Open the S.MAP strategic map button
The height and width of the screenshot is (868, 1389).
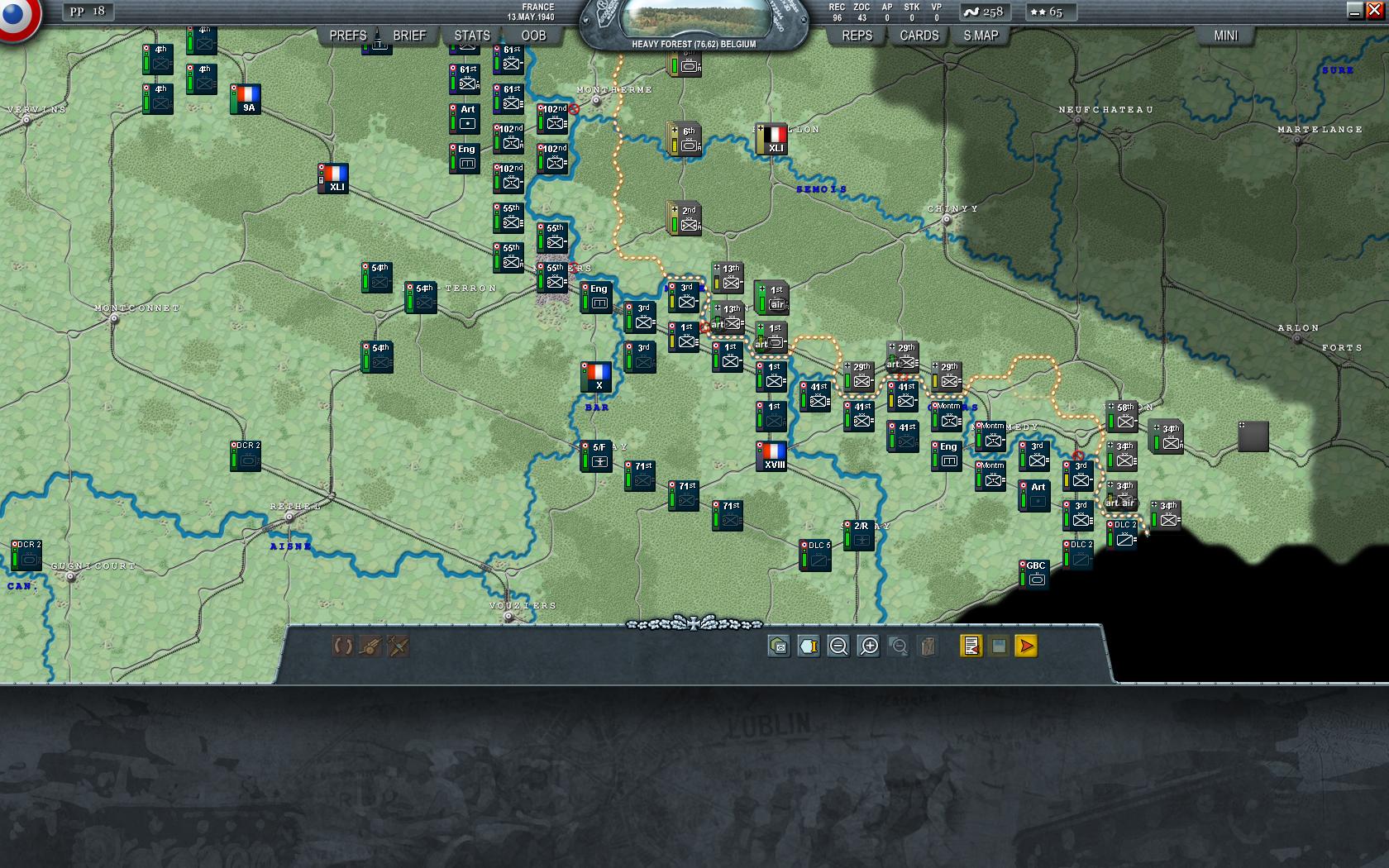tap(981, 36)
